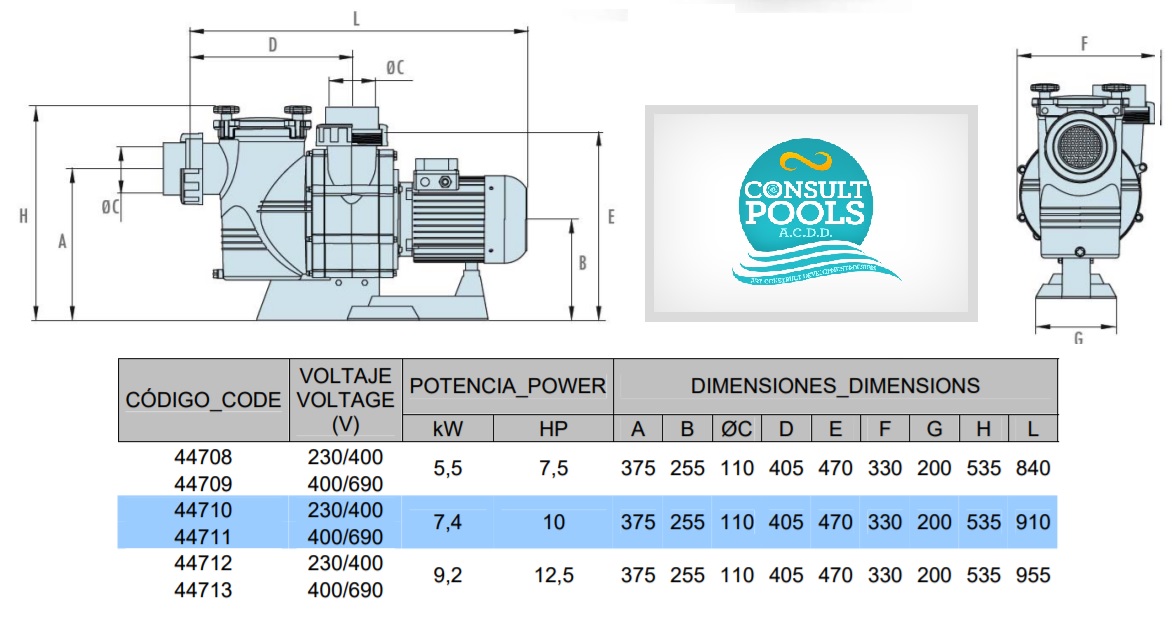The height and width of the screenshot is (628, 1176).
Task: Click the Consult Pools logo
Action: coord(810,214)
